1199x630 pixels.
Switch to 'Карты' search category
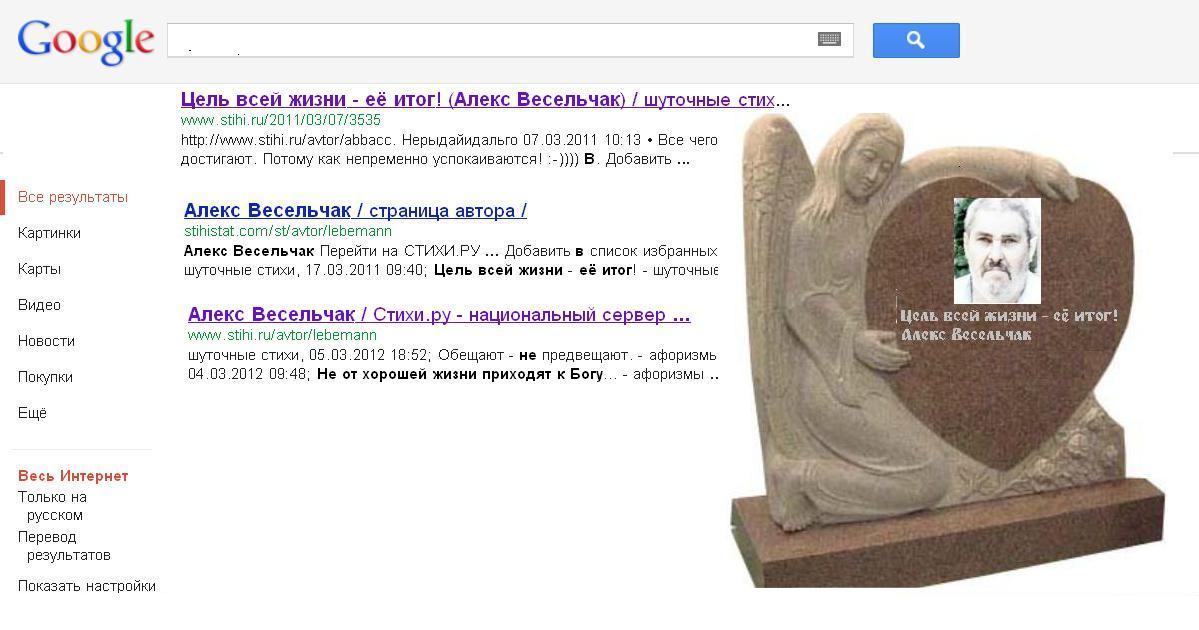click(x=39, y=269)
